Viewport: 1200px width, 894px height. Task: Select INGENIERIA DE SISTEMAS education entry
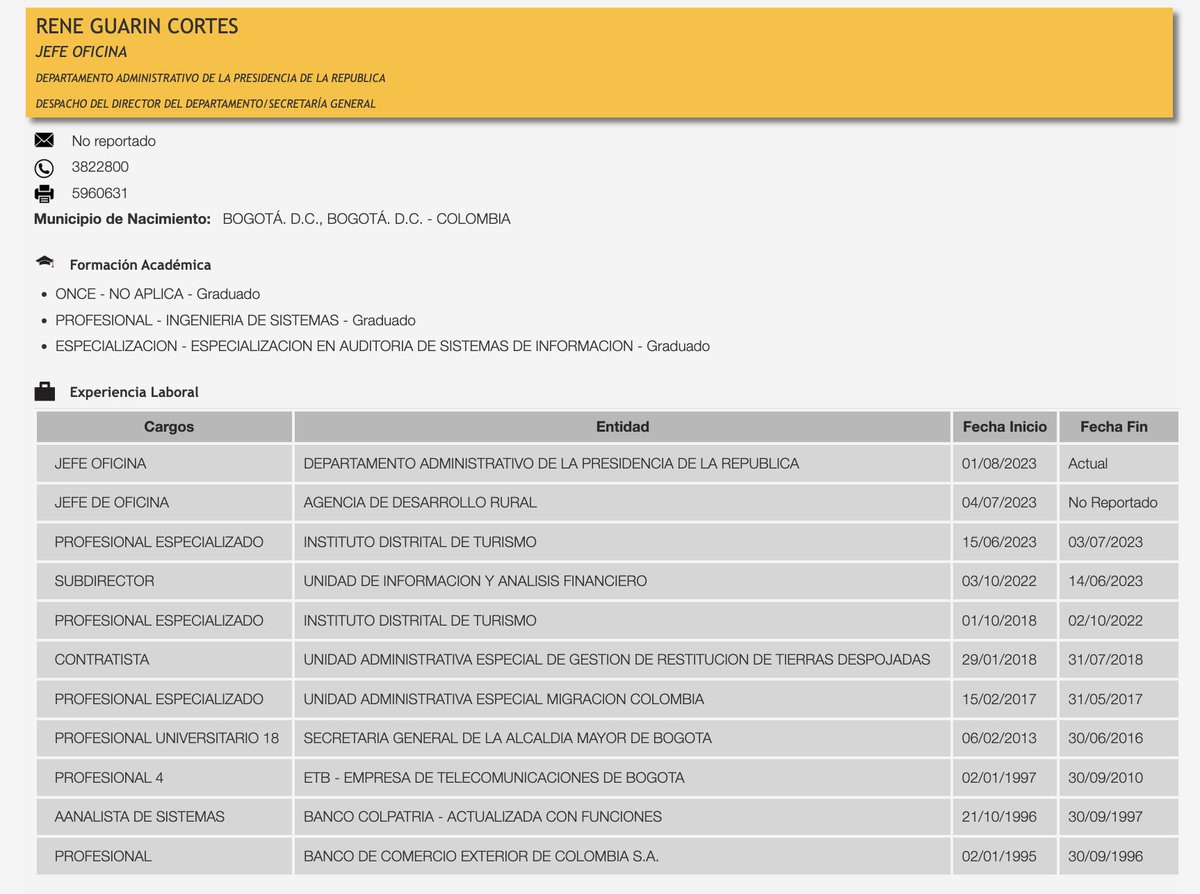coord(236,320)
